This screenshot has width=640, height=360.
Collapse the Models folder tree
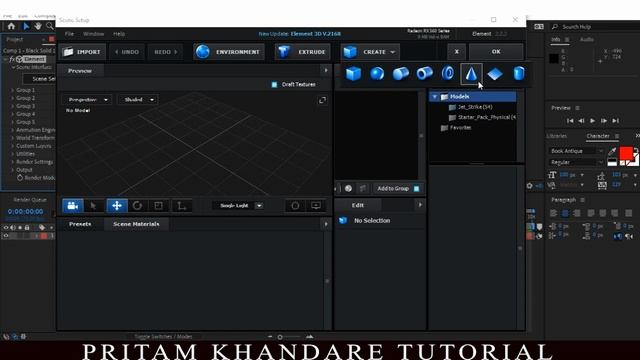click(435, 97)
